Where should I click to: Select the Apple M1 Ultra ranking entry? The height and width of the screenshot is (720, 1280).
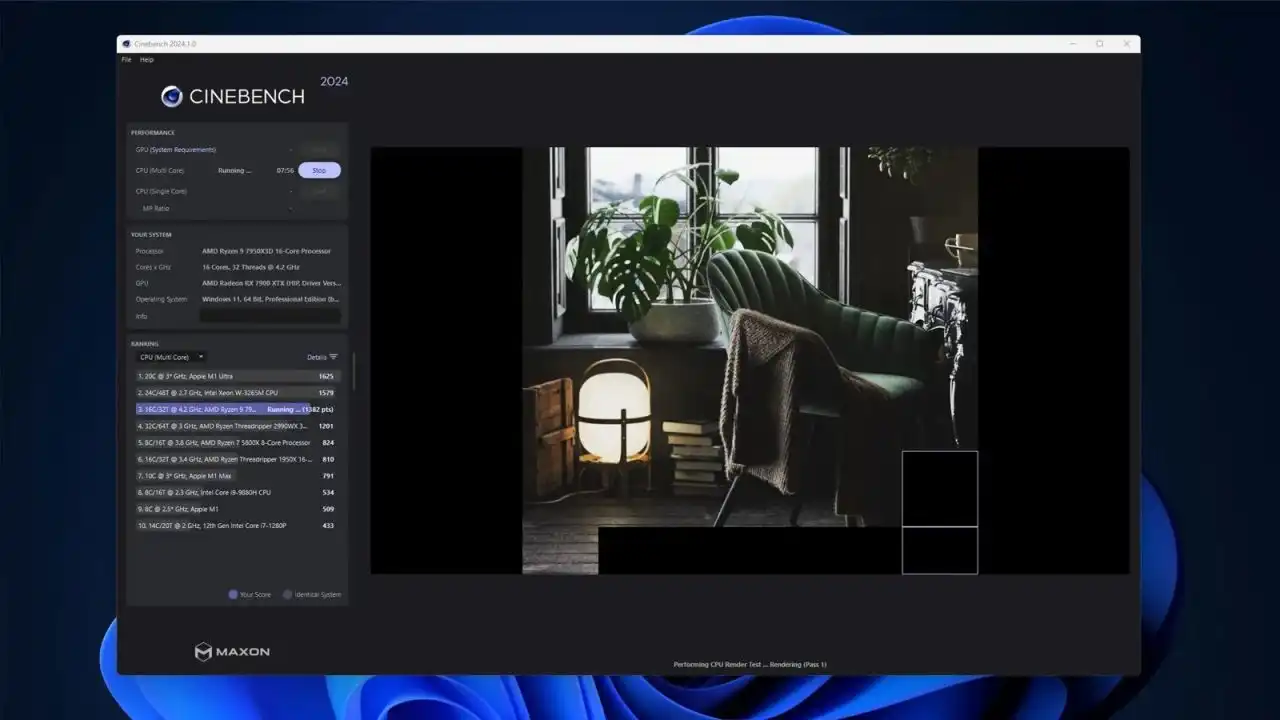236,376
